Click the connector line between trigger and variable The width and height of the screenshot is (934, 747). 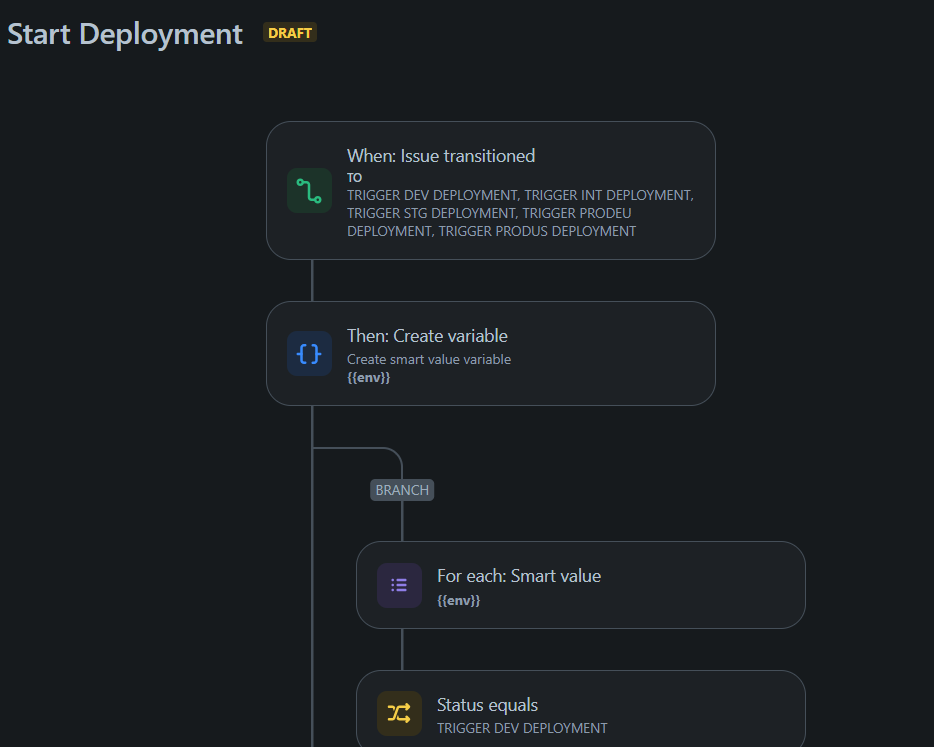click(313, 281)
